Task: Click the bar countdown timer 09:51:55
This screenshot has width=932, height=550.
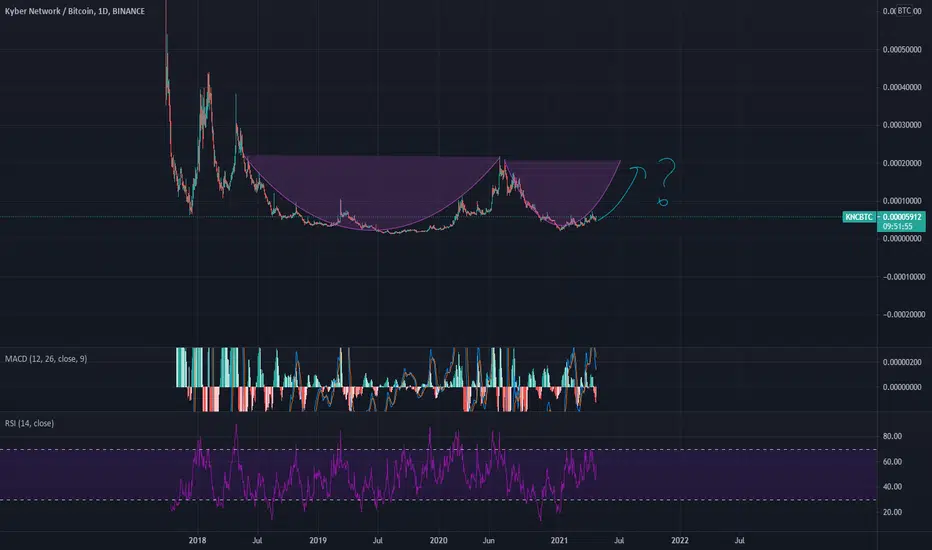Action: [898, 227]
